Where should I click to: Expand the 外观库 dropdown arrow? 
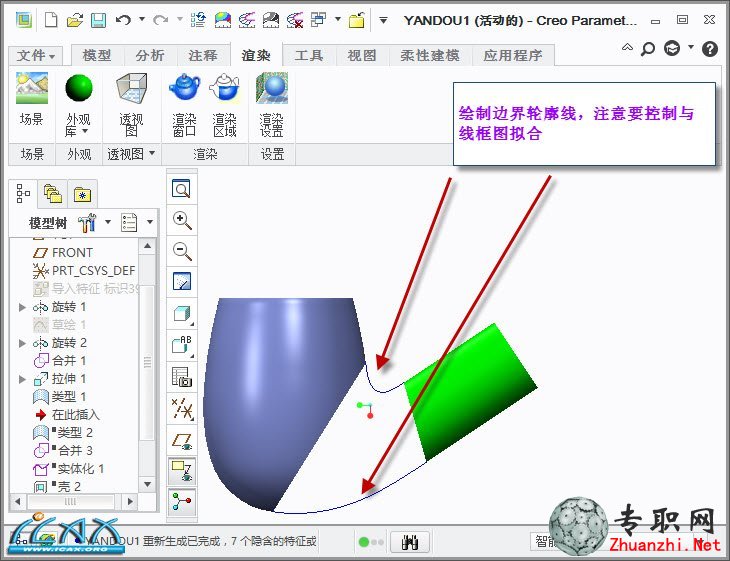(x=85, y=131)
